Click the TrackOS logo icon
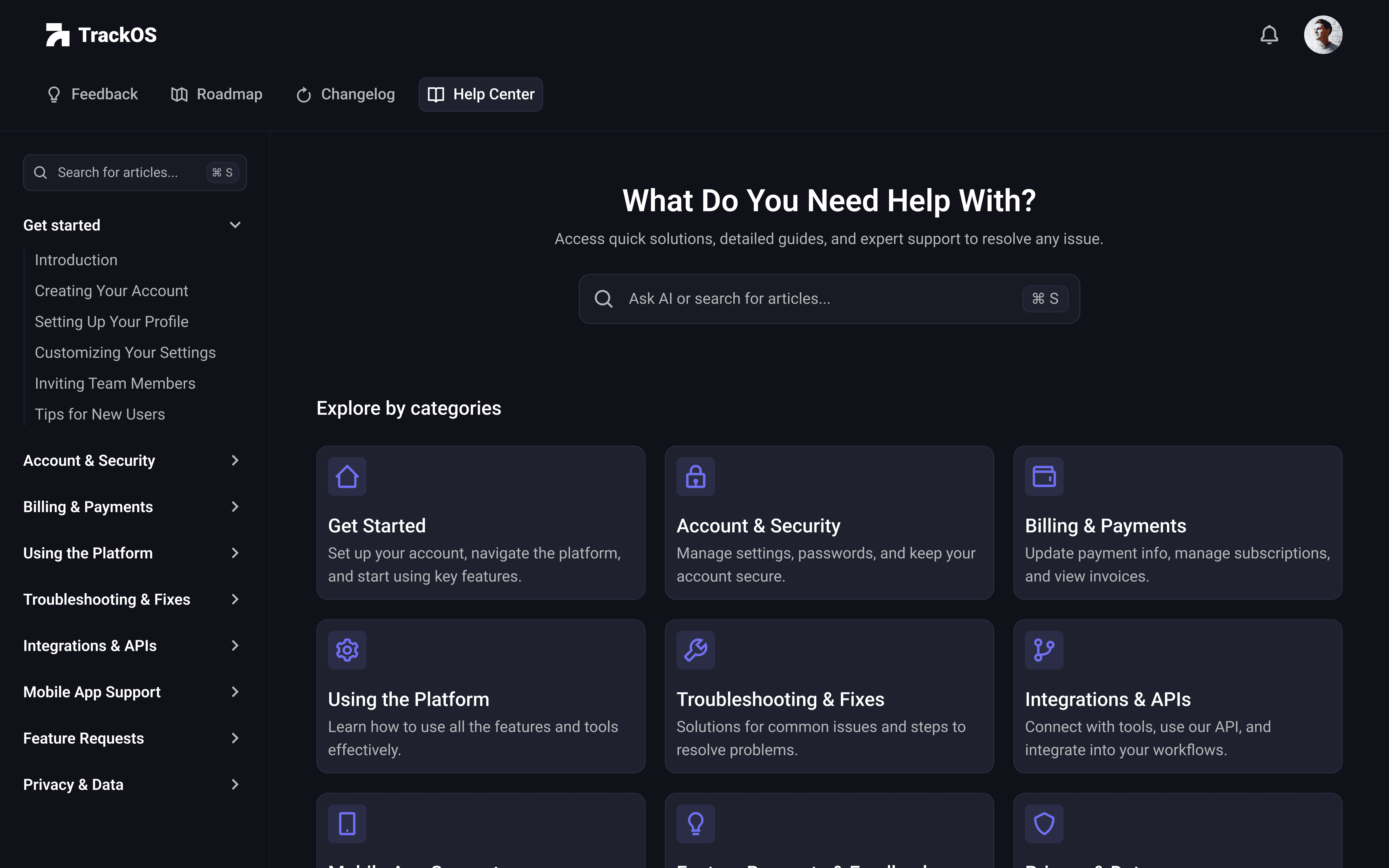Image resolution: width=1389 pixels, height=868 pixels. click(57, 35)
